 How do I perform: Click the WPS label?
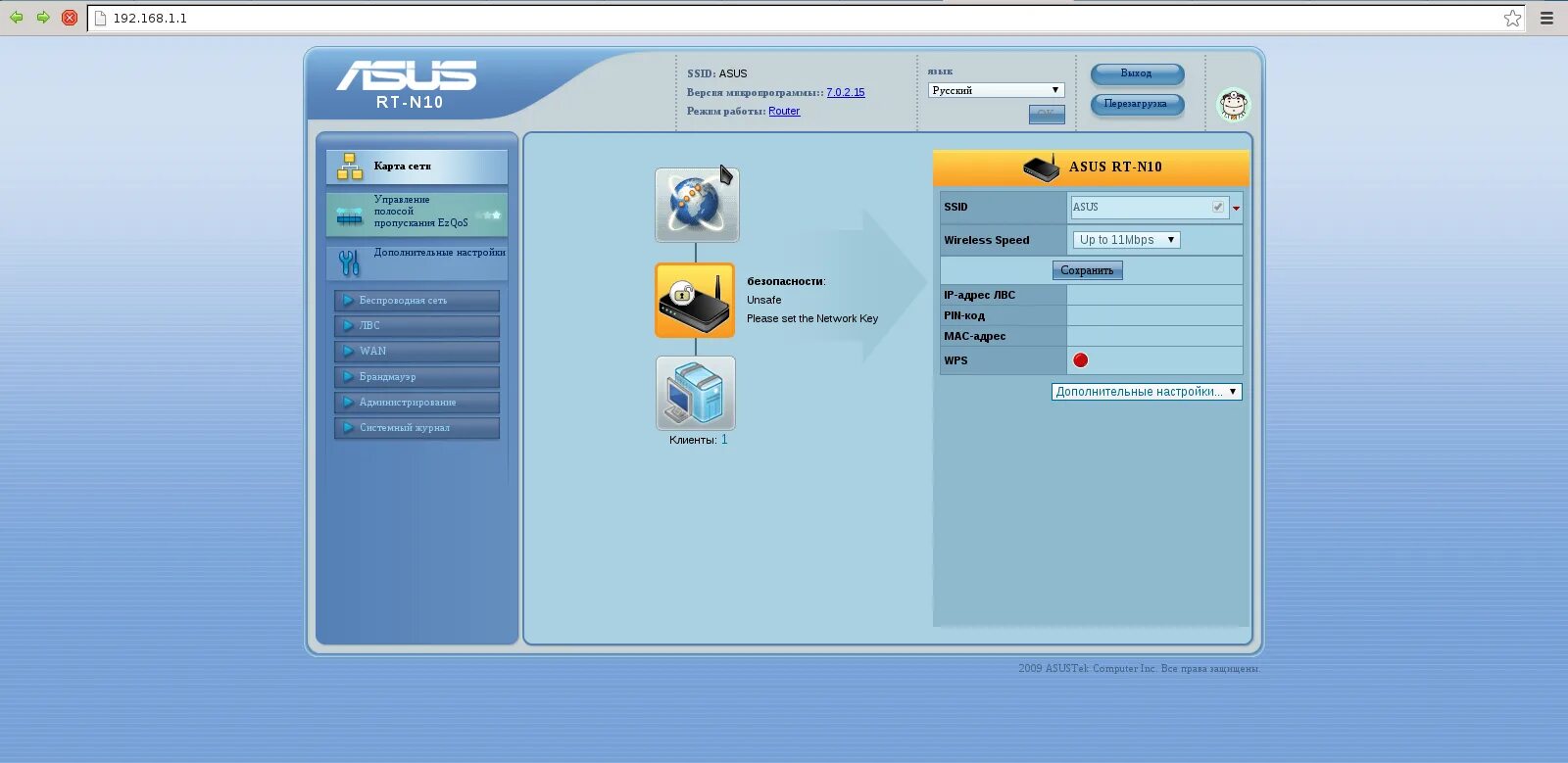point(955,361)
